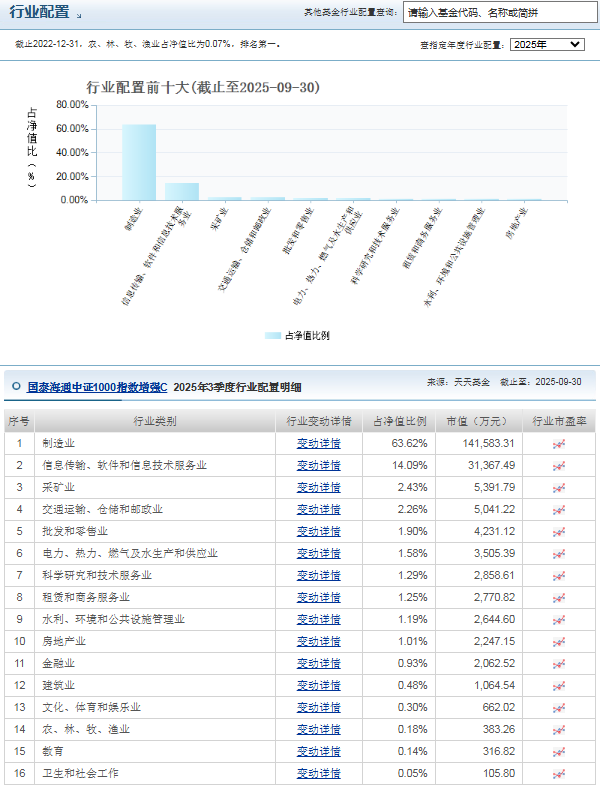Click the fund code search input field
This screenshot has height=788, width=600.
coord(500,13)
